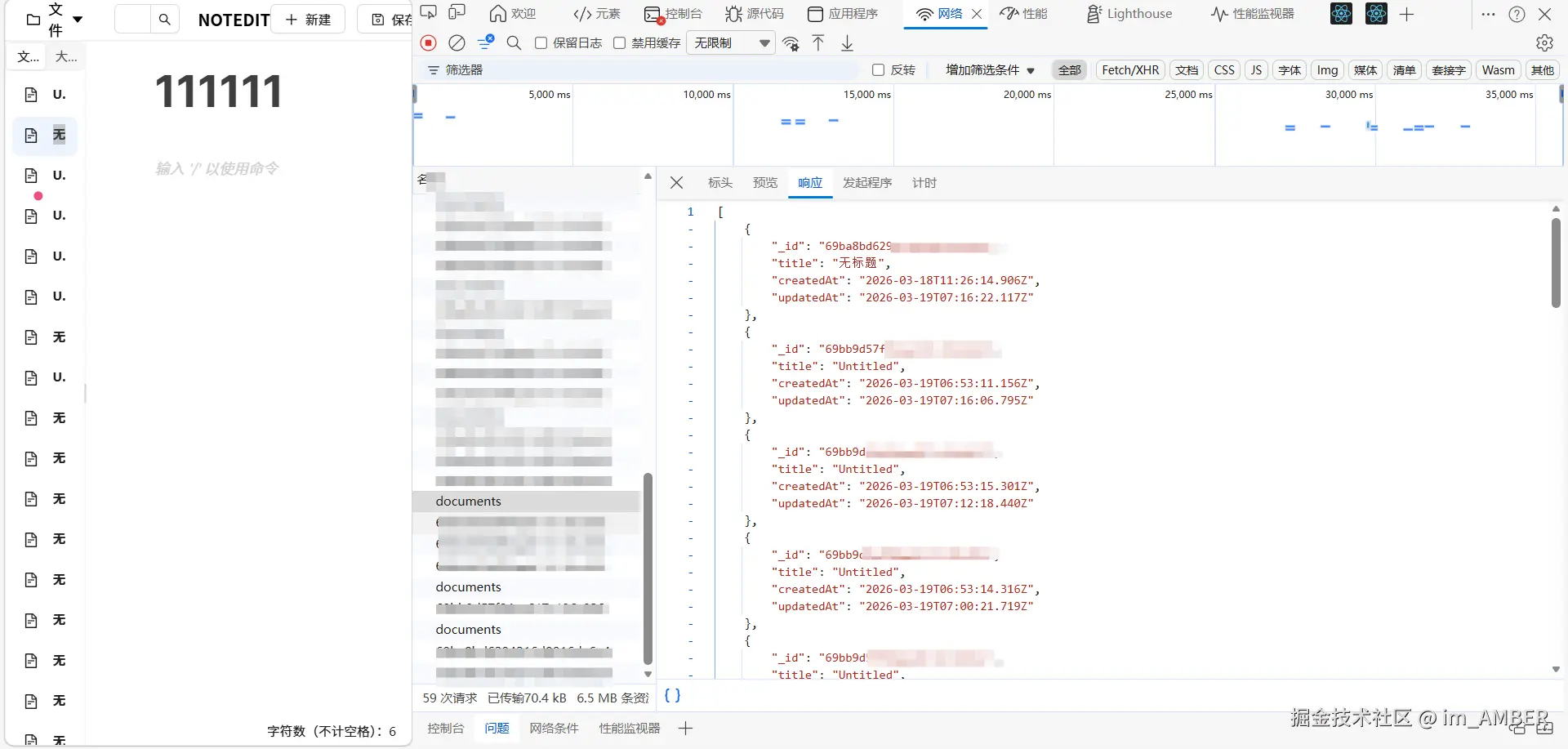Click the 111111 document title
This screenshot has width=1568, height=749.
(x=219, y=91)
